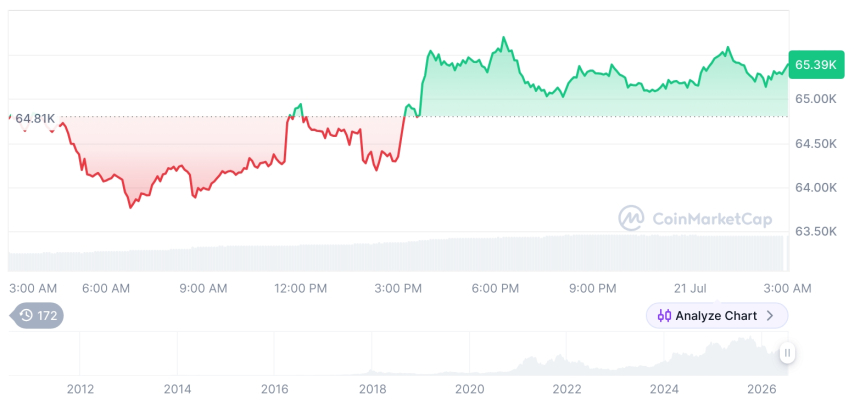This screenshot has height=401, width=860.
Task: Click the 12:00 PM time axis label
Action: [x=301, y=288]
